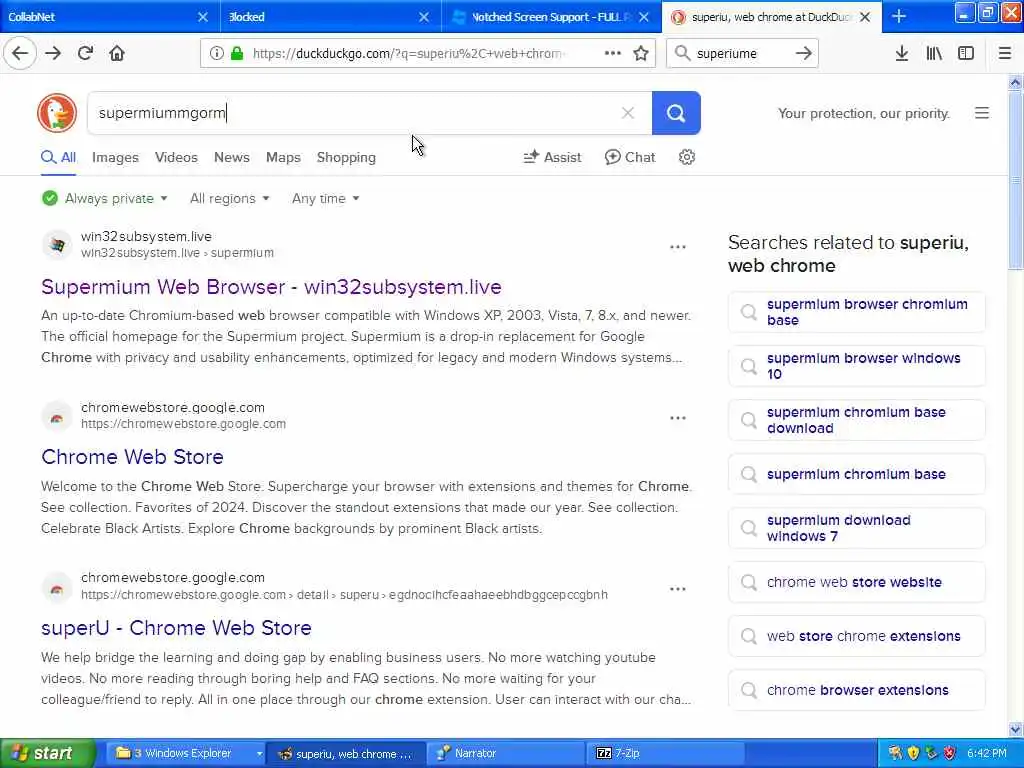Screen dimensions: 1024x768
Task: Open page actions three-dots menu in address bar
Action: point(613,53)
